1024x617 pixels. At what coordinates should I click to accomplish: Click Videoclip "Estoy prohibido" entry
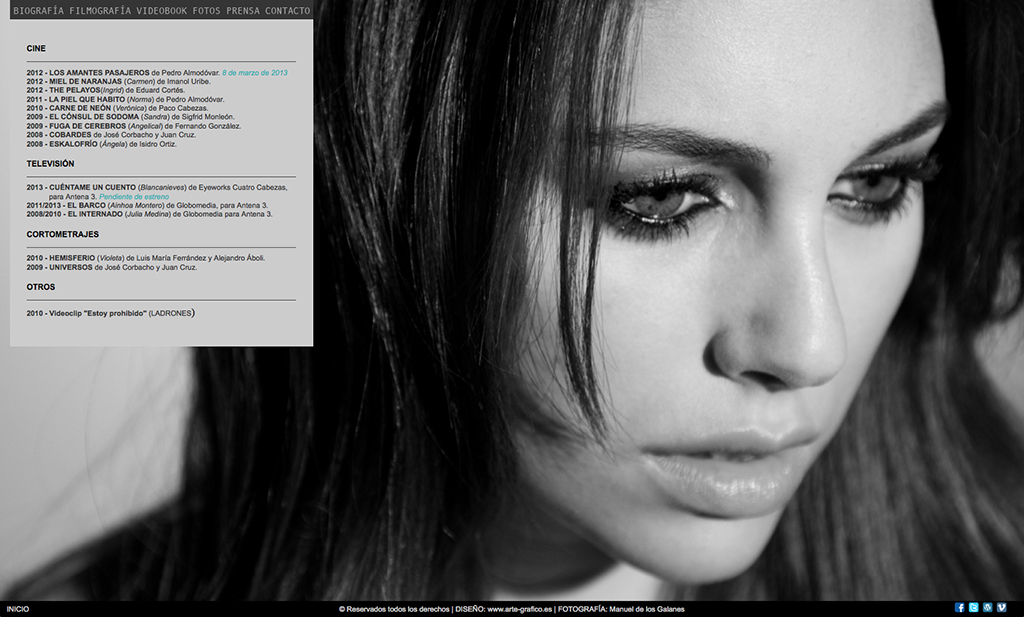[97, 313]
